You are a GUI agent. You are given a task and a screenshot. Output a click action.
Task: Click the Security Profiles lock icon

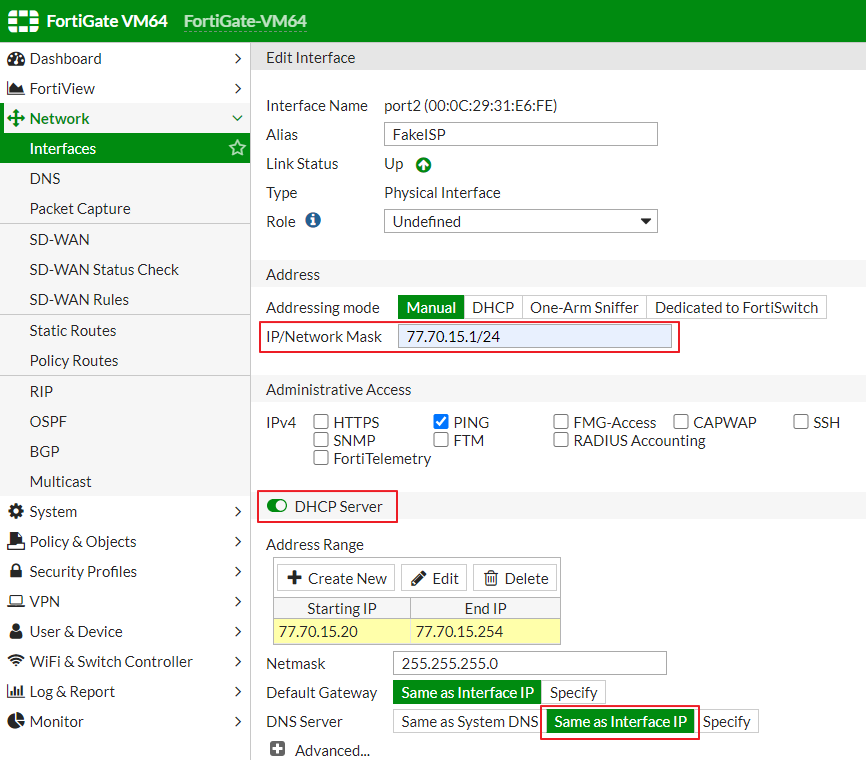(16, 571)
